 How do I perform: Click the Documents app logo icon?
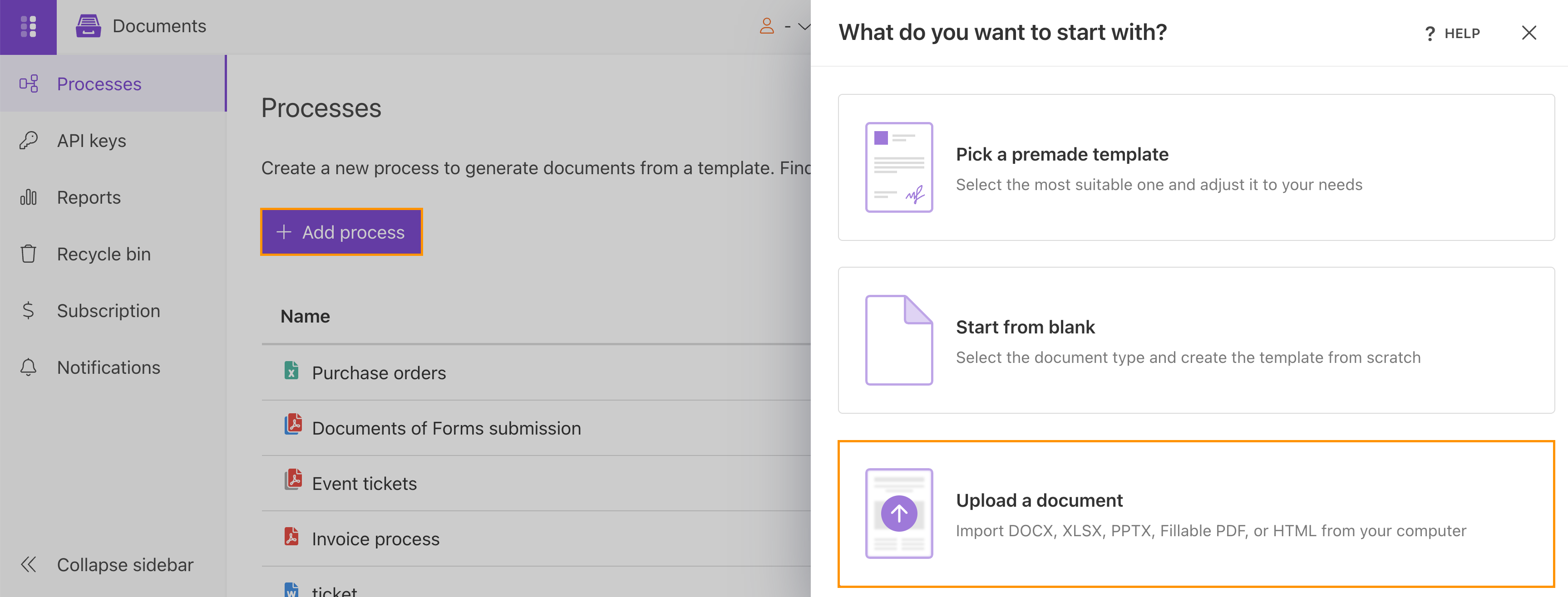88,26
